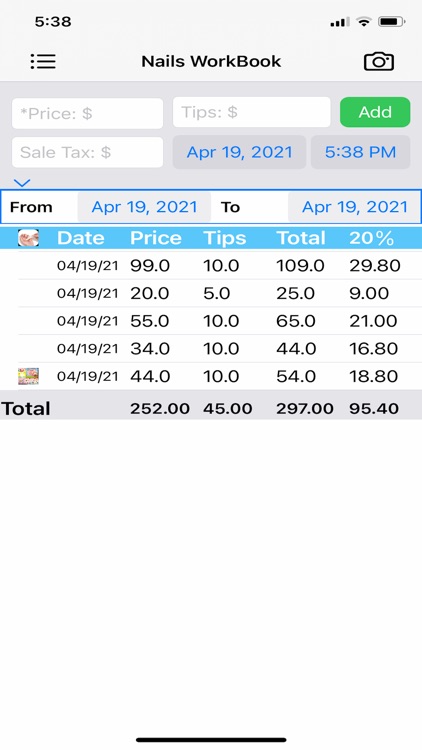422x750 pixels.
Task: Tap the battery status icon
Action: [392, 22]
